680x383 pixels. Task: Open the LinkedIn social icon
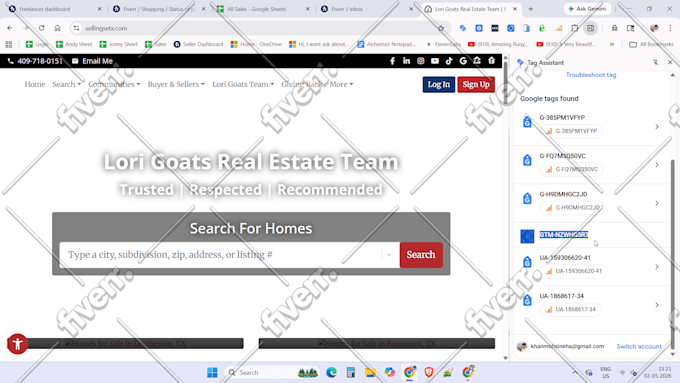click(x=406, y=61)
